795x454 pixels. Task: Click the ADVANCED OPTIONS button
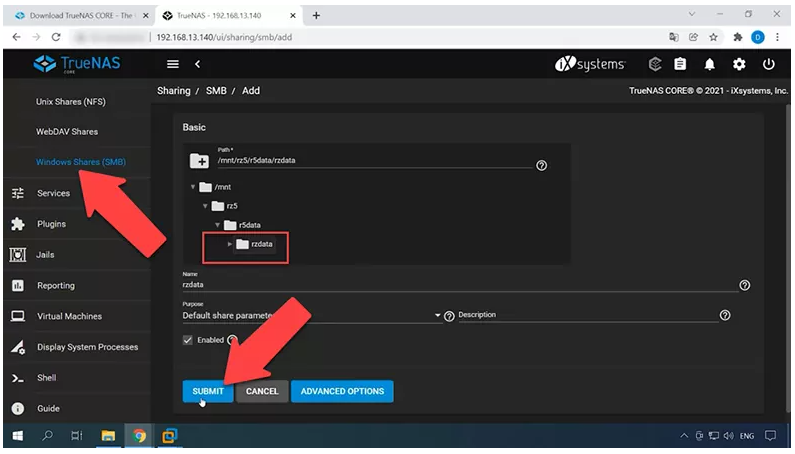342,391
